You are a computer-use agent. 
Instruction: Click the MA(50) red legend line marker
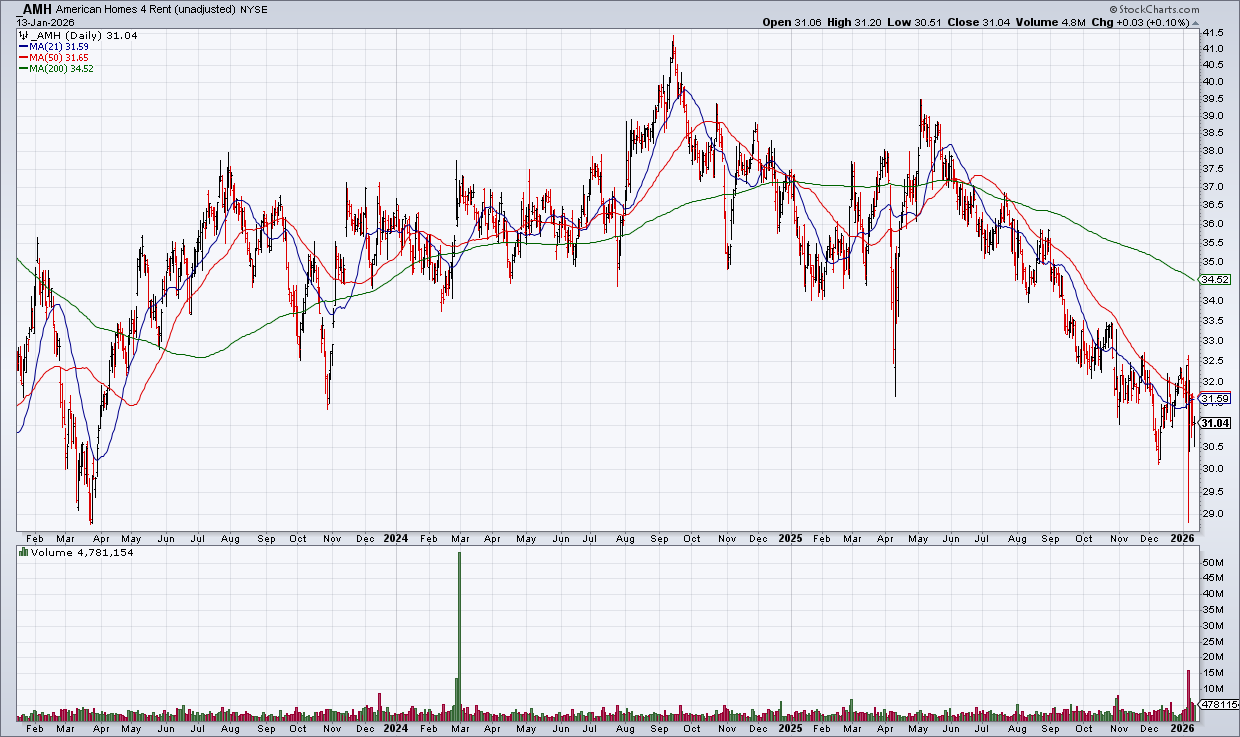tap(23, 57)
